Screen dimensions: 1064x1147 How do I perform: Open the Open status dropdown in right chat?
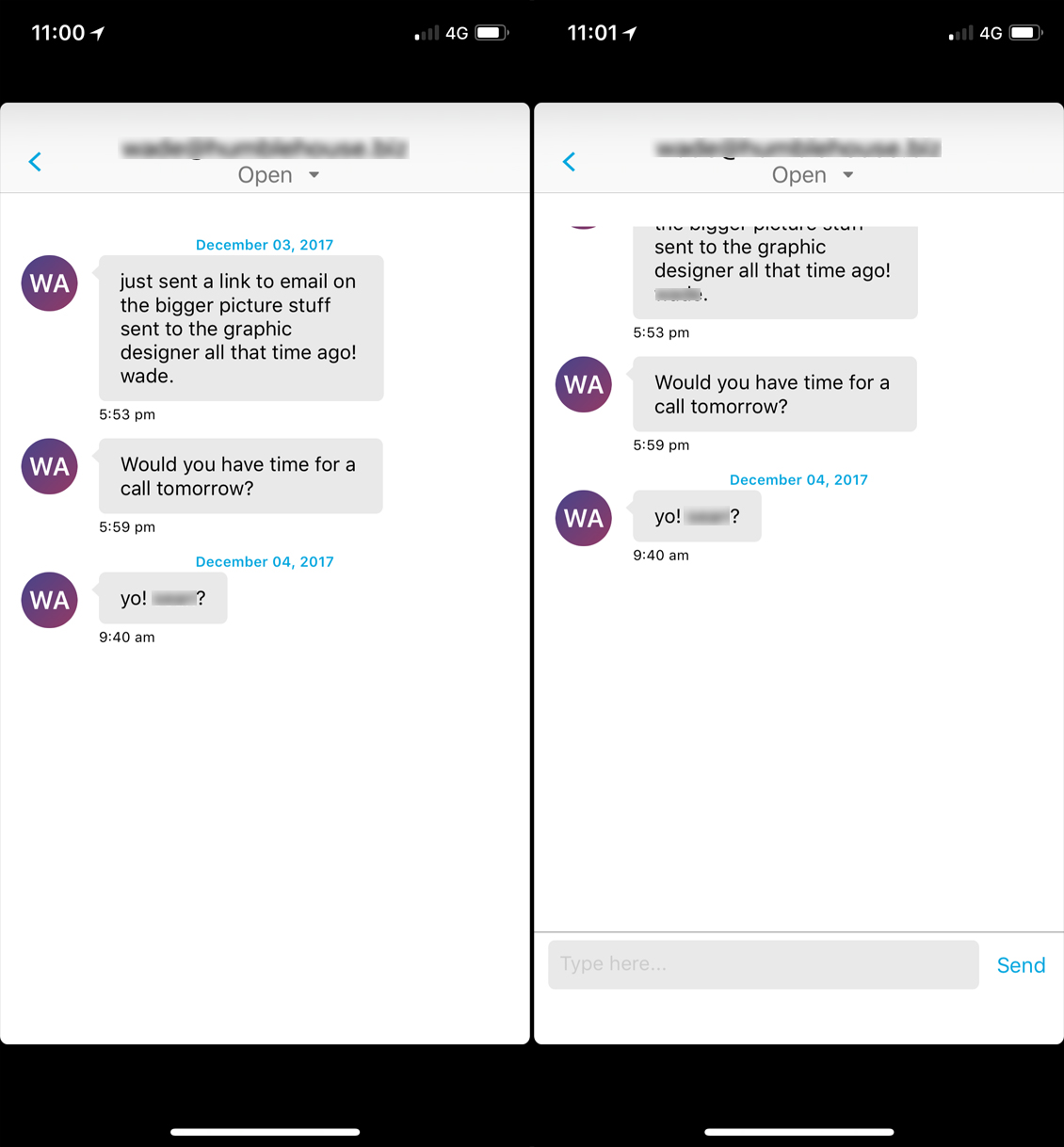[x=813, y=175]
